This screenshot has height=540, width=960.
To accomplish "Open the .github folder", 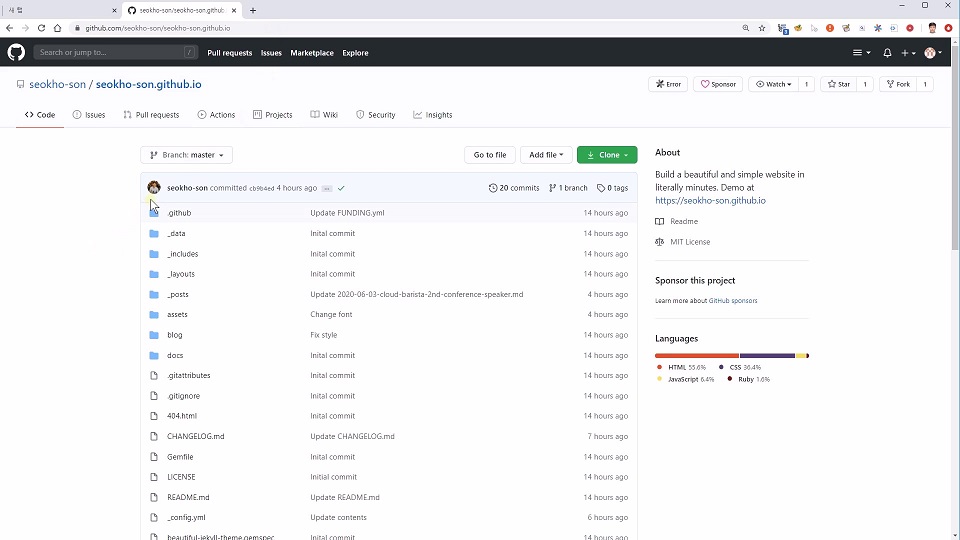I will click(179, 213).
